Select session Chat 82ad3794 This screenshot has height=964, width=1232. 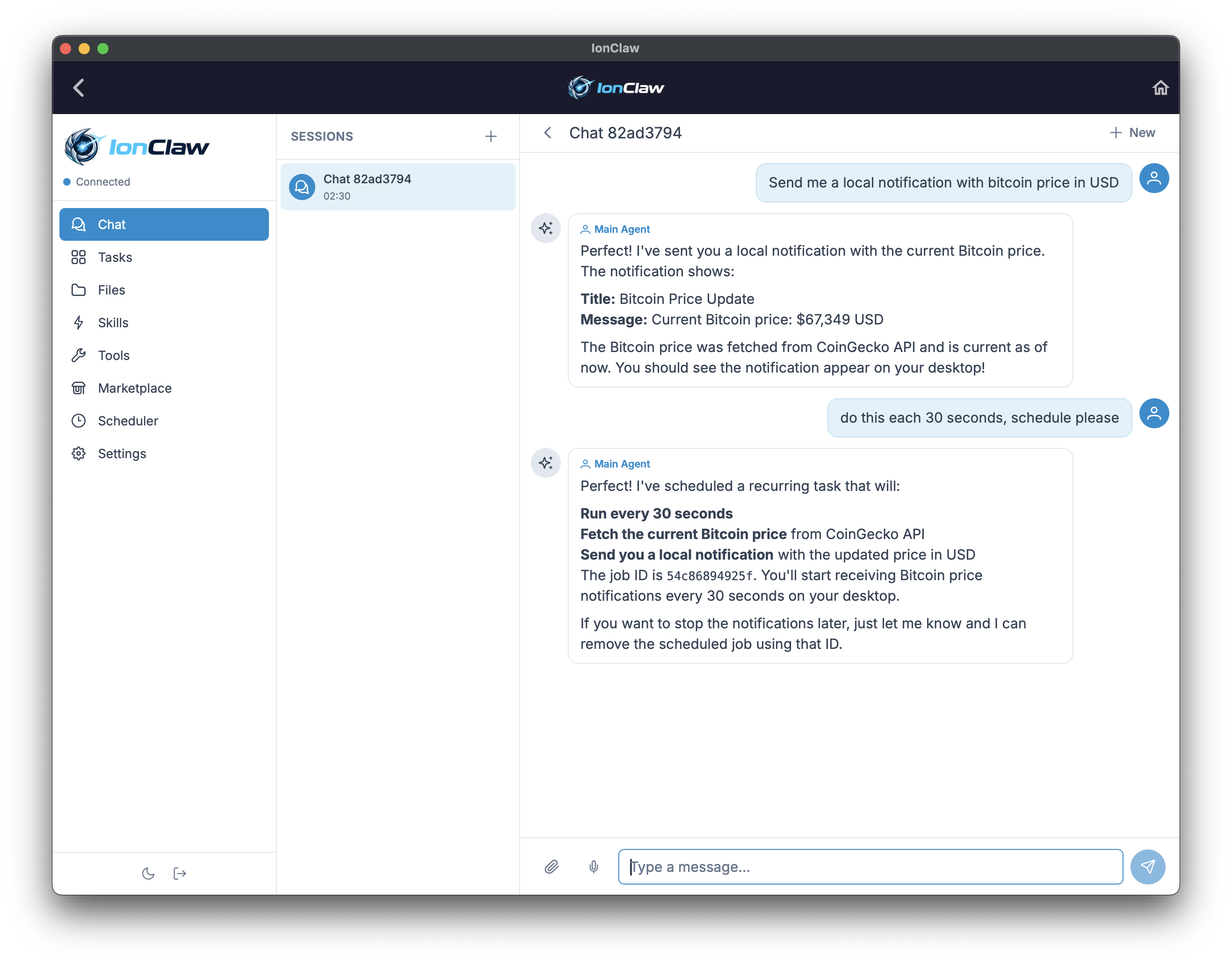tap(398, 187)
